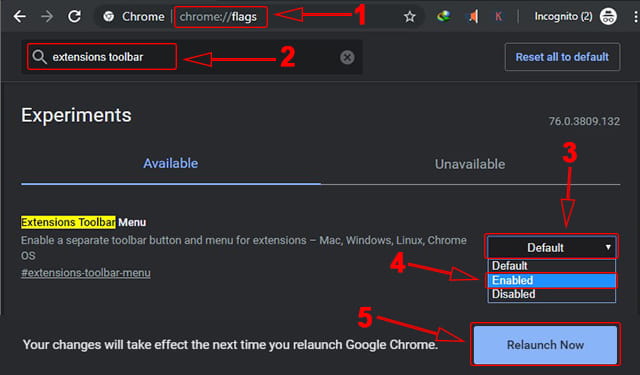Click the 'Enable a separate toolbar button' description
640x375 pixels.
[244, 248]
